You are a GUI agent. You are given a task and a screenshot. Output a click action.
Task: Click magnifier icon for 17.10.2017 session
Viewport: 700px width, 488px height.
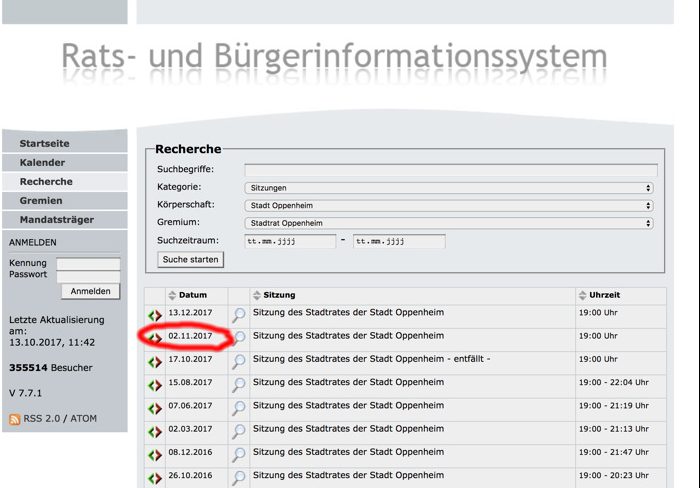click(x=238, y=361)
